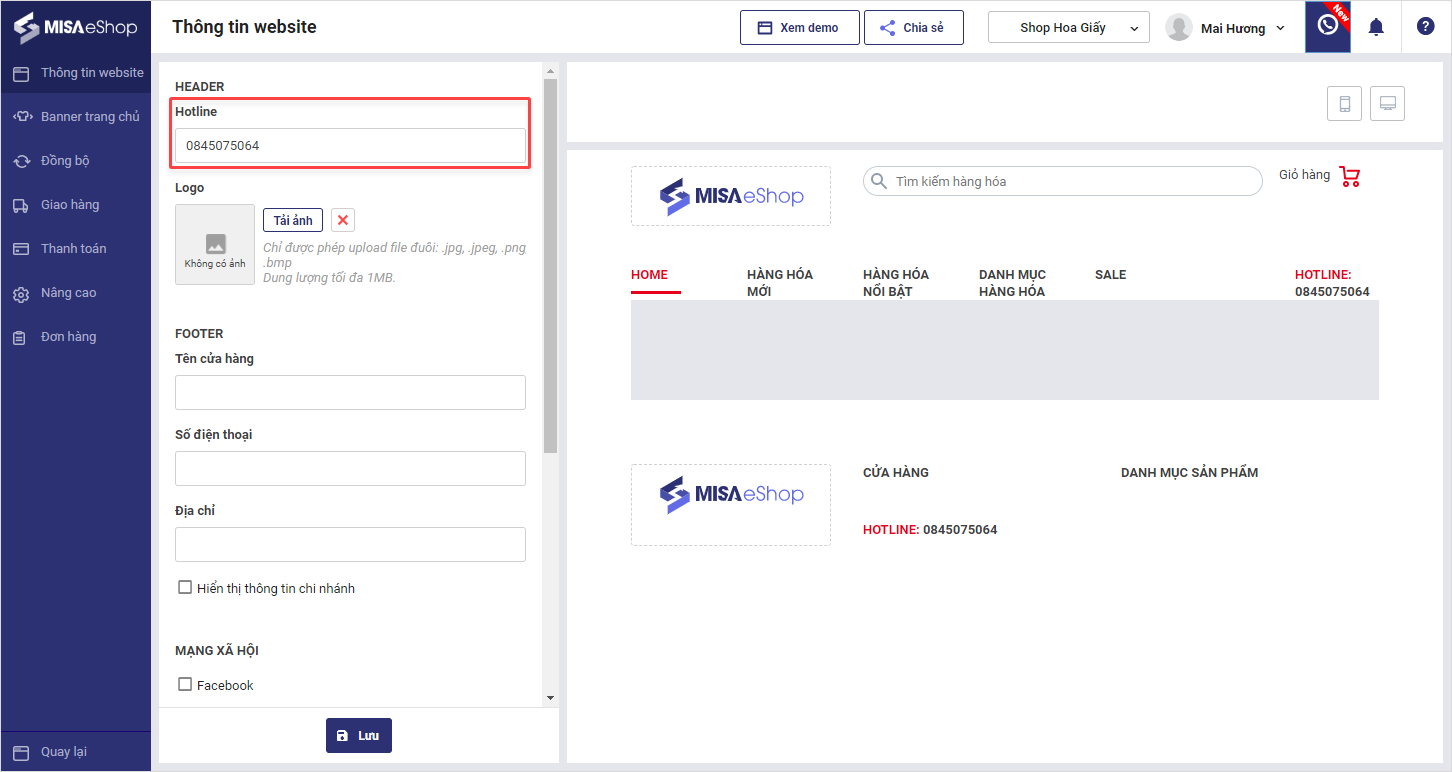
Task: Click the 'Giỏ hàng' text in preview
Action: 1305,175
